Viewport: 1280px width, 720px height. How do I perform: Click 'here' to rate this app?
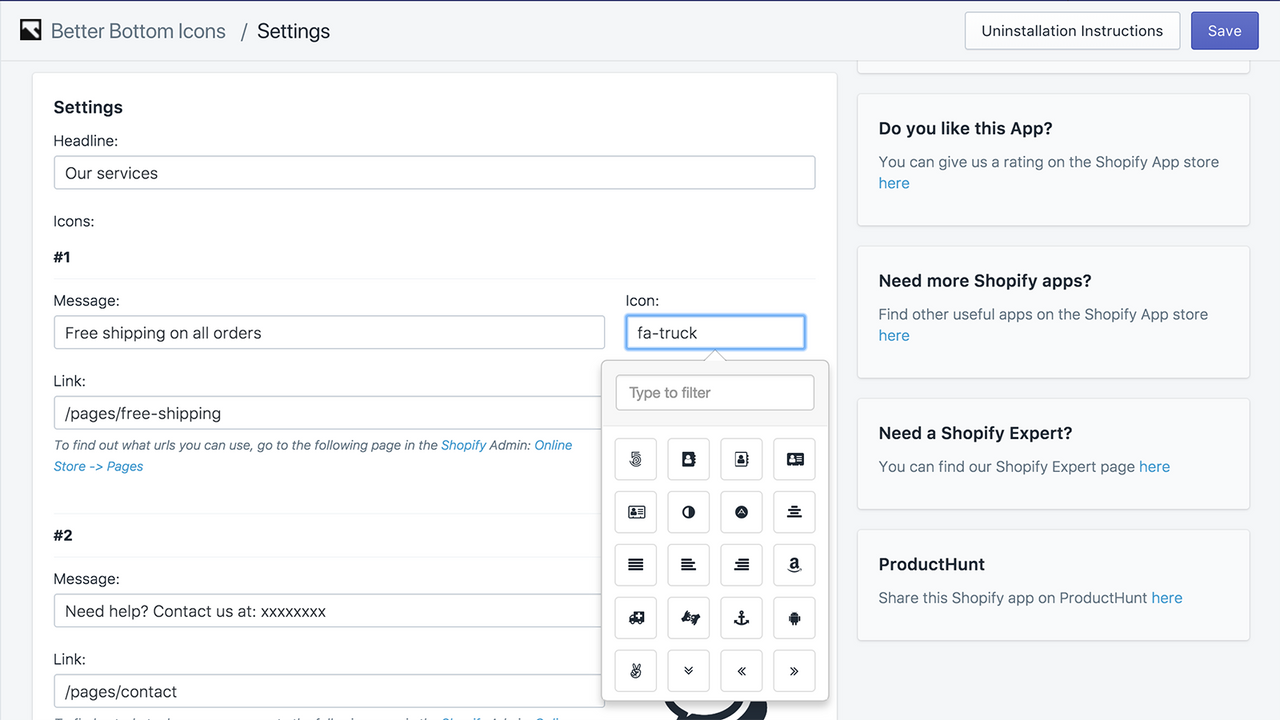tap(894, 183)
